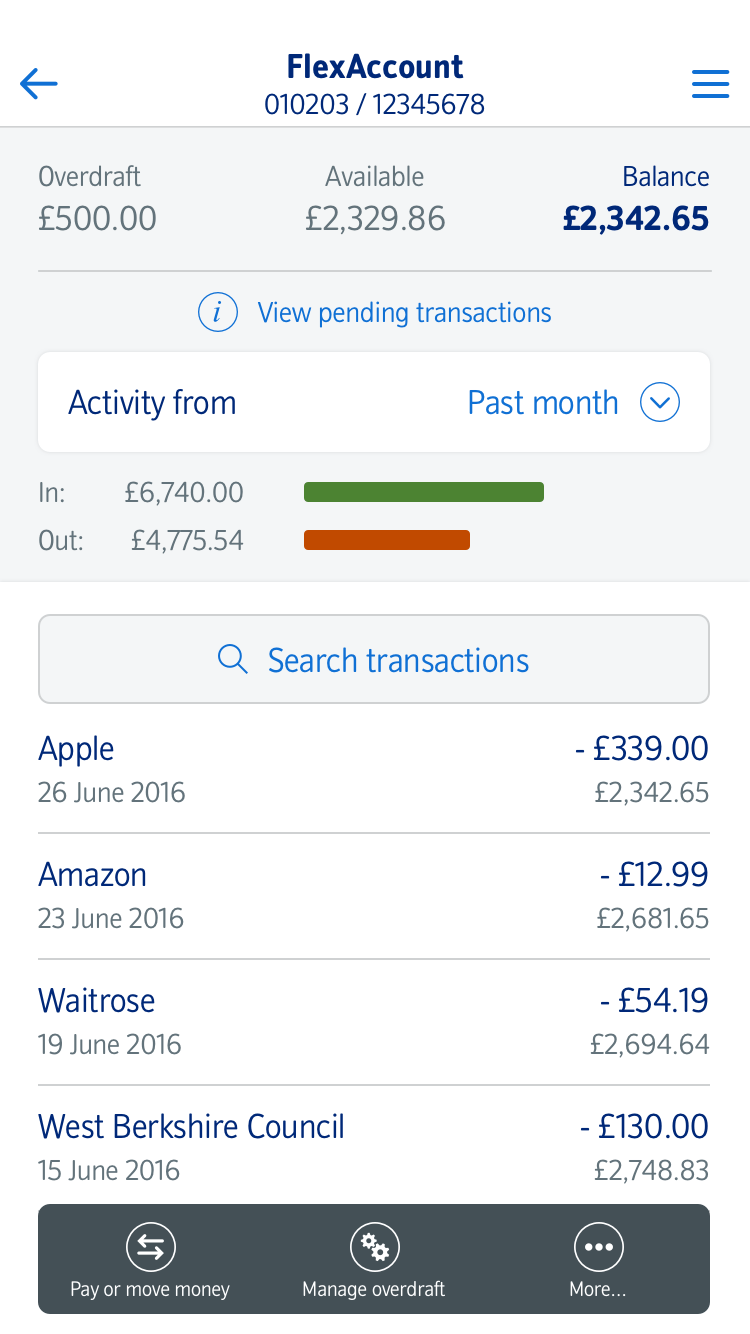Select the Waitrose transaction
750x1334 pixels.
click(x=374, y=1022)
